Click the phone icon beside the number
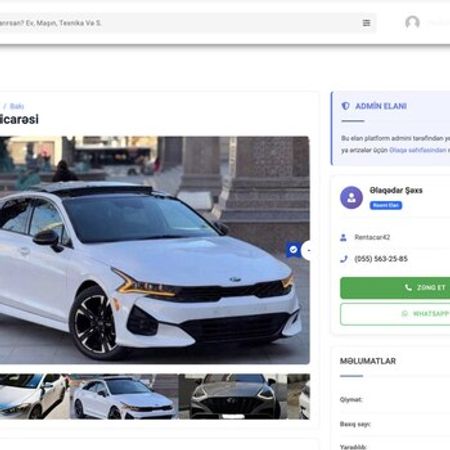 (x=344, y=259)
